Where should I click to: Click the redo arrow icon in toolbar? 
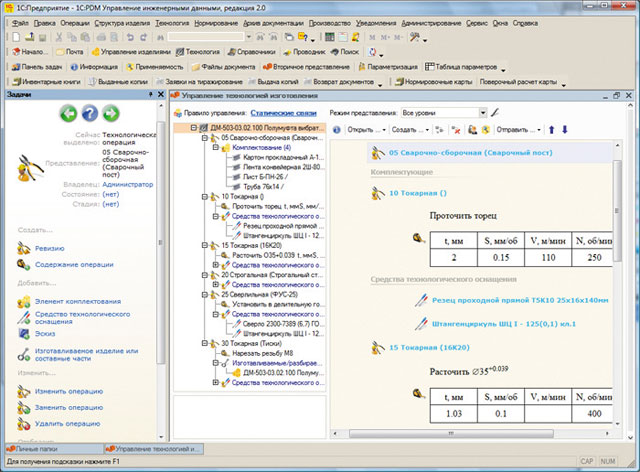point(143,37)
